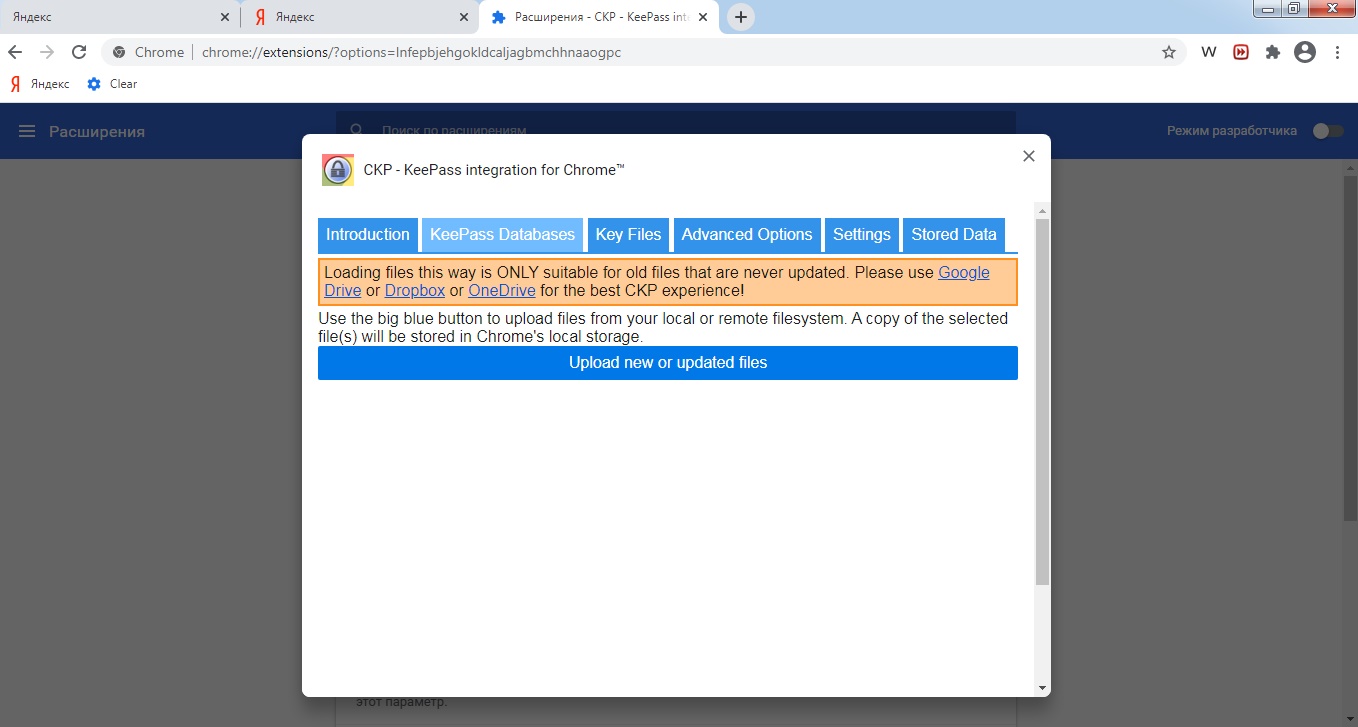Open the user profile avatar
The width and height of the screenshot is (1358, 727).
coord(1304,52)
